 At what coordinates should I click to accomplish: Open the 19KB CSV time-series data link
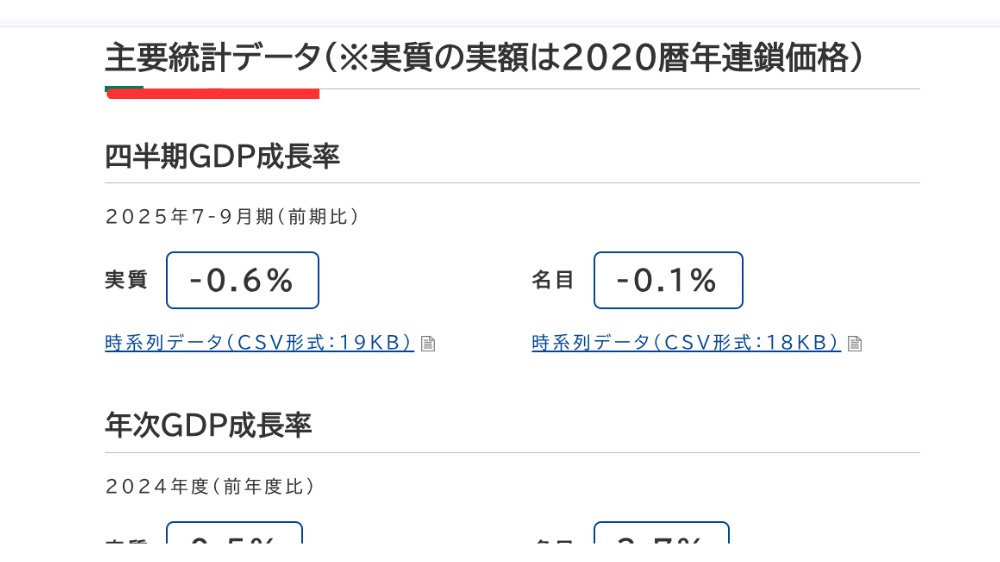tap(259, 343)
